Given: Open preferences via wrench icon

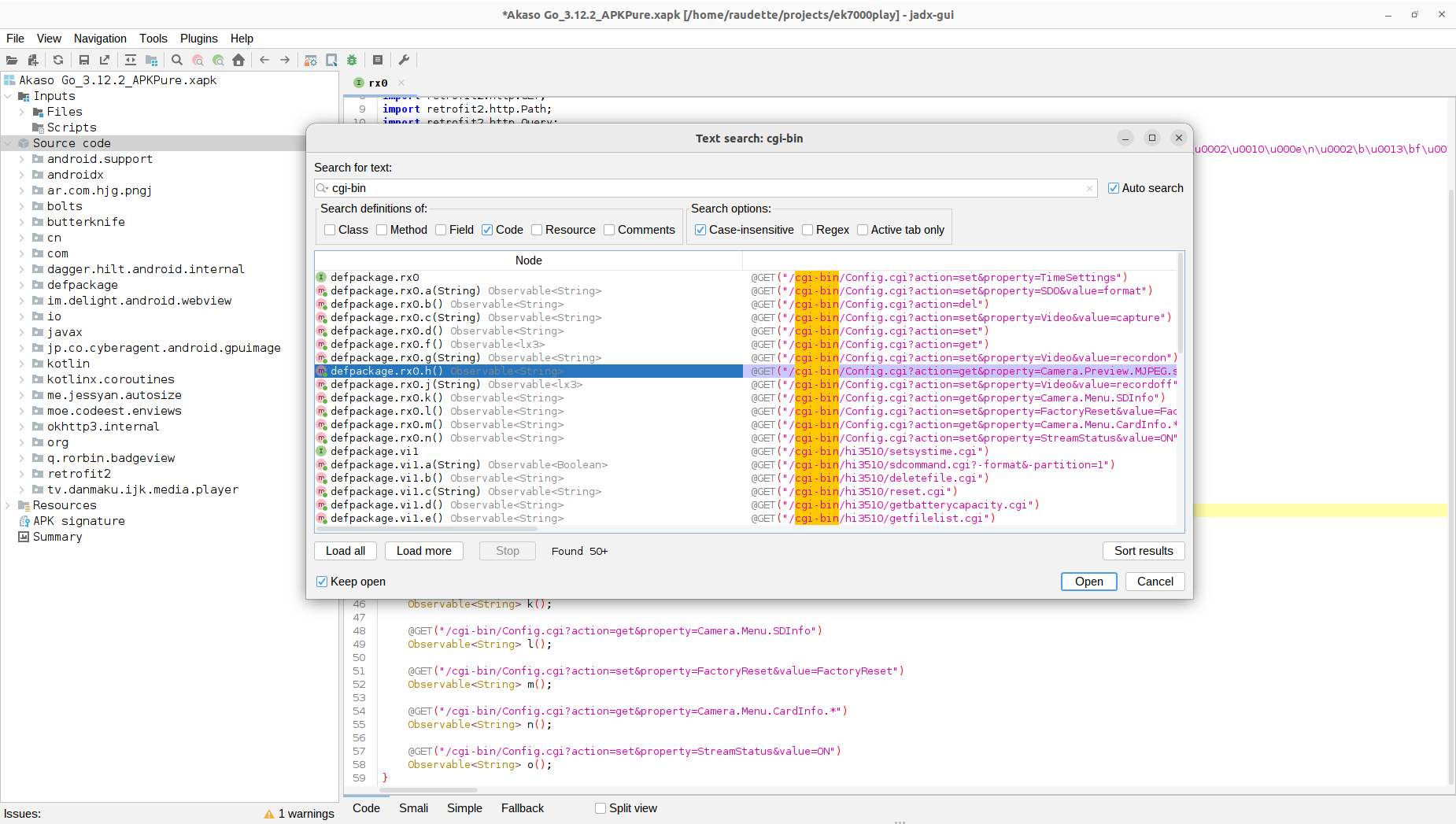Looking at the screenshot, I should pos(404,60).
